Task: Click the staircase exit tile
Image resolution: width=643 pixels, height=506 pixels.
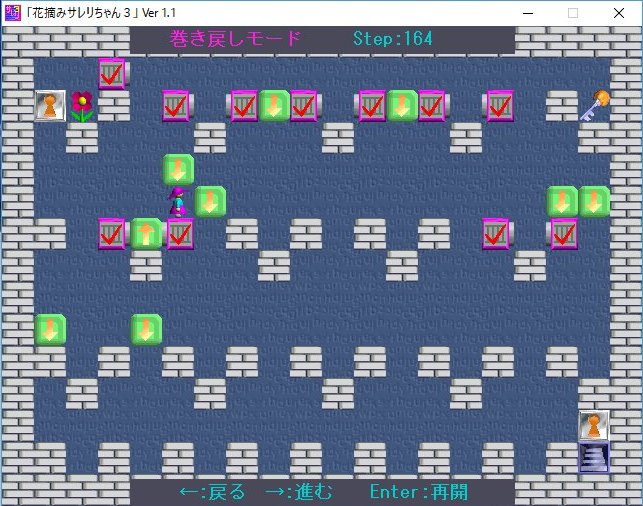Action: click(594, 457)
